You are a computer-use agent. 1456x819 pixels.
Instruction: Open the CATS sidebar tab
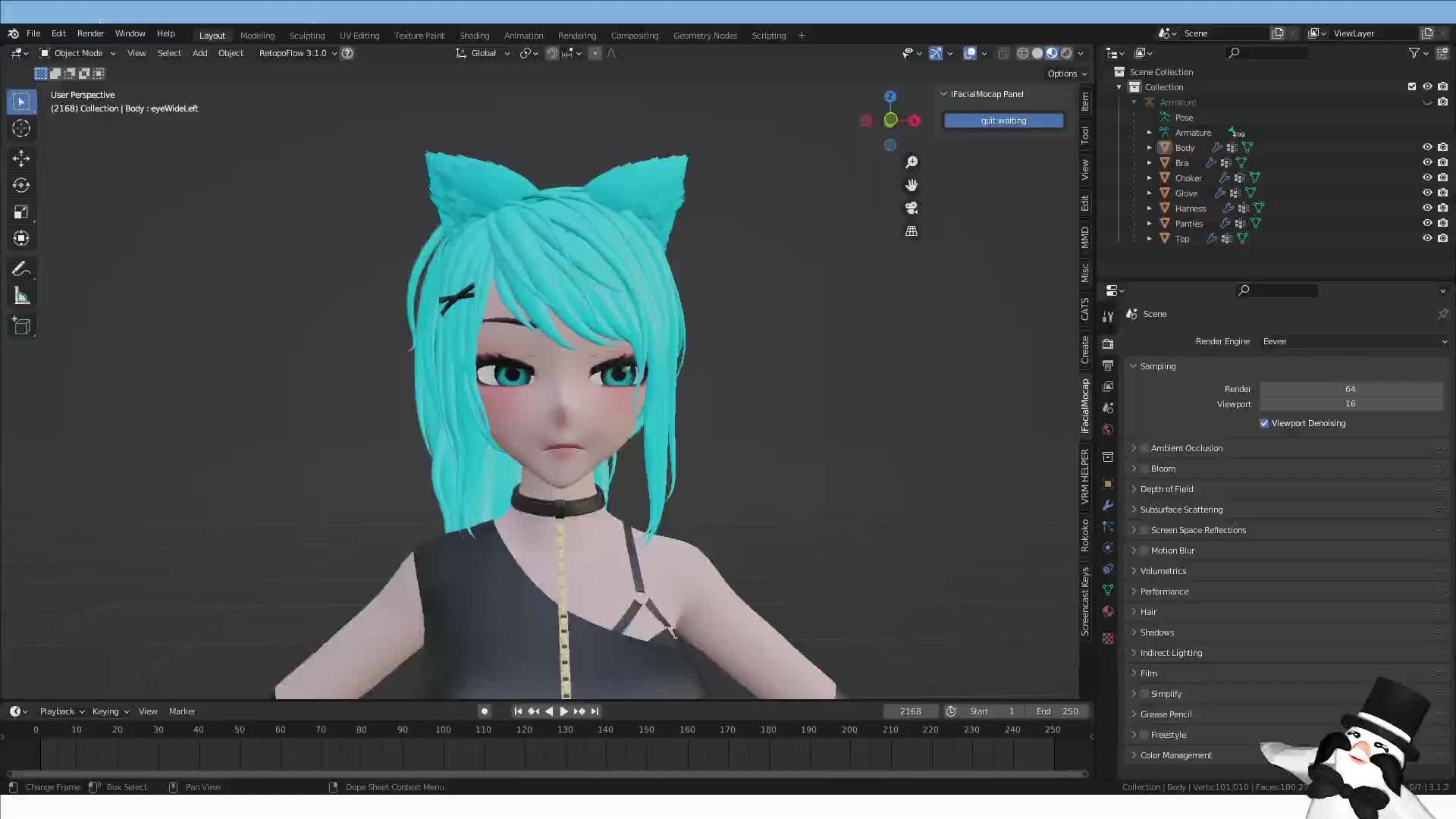[1086, 311]
